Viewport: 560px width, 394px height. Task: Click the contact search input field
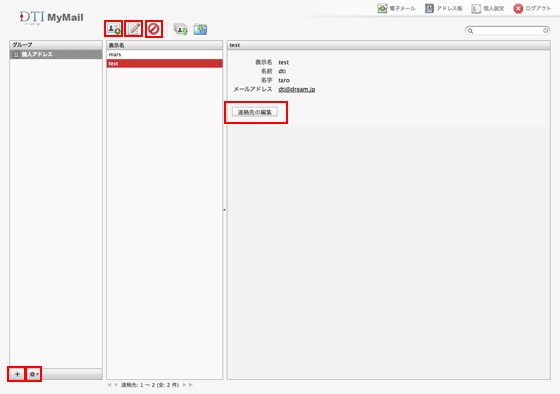[x=508, y=31]
